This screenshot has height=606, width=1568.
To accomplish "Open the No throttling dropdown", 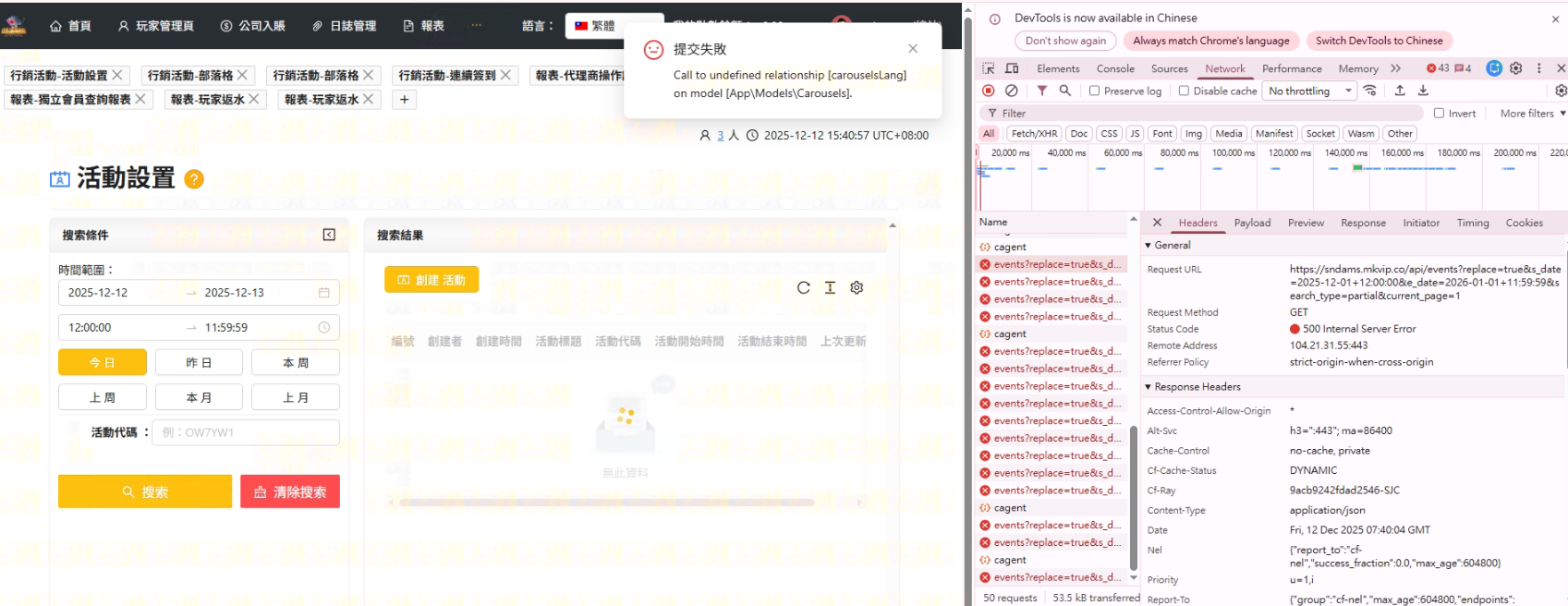I will point(1309,91).
